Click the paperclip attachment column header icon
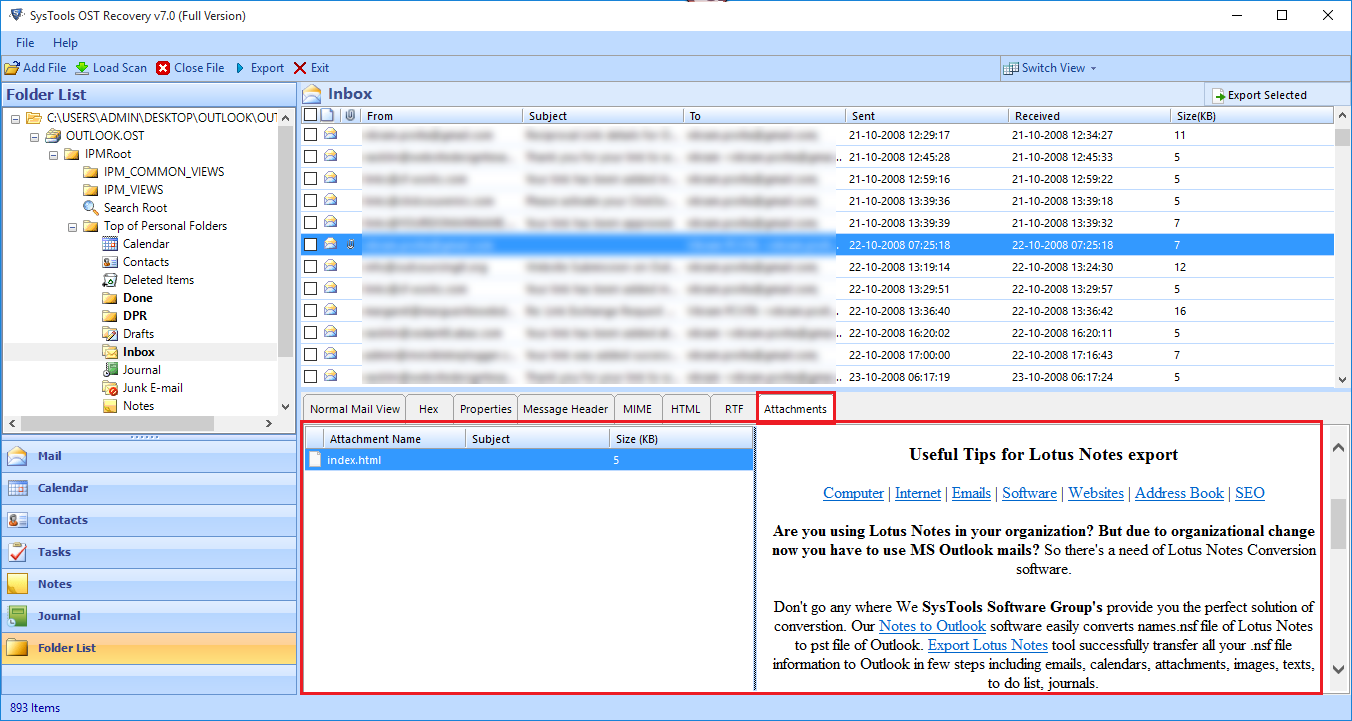Viewport: 1352px width, 721px height. pos(349,116)
